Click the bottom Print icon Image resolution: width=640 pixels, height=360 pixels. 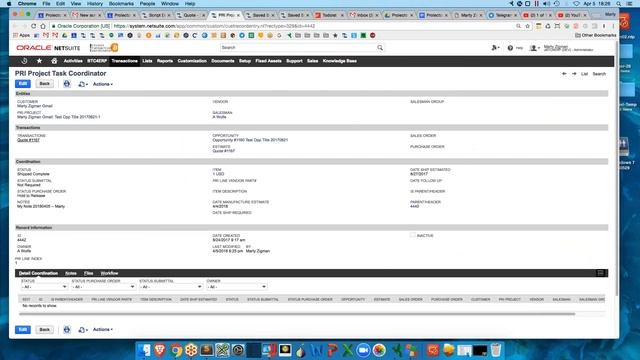click(67, 329)
